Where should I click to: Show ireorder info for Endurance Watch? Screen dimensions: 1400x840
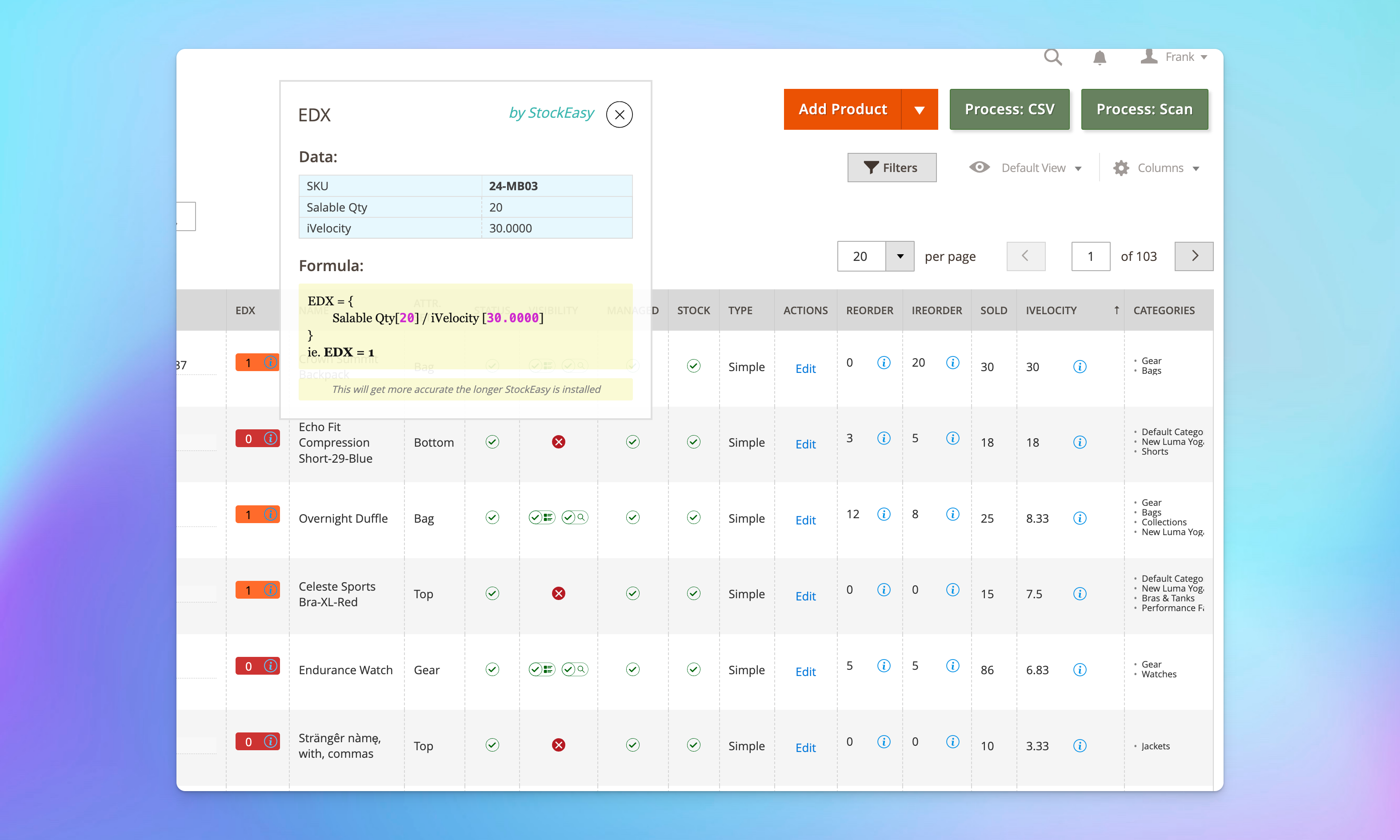[952, 666]
